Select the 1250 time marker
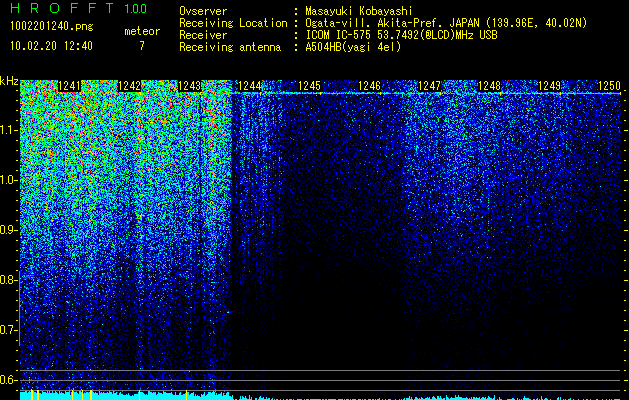This screenshot has width=629, height=400. [x=609, y=86]
